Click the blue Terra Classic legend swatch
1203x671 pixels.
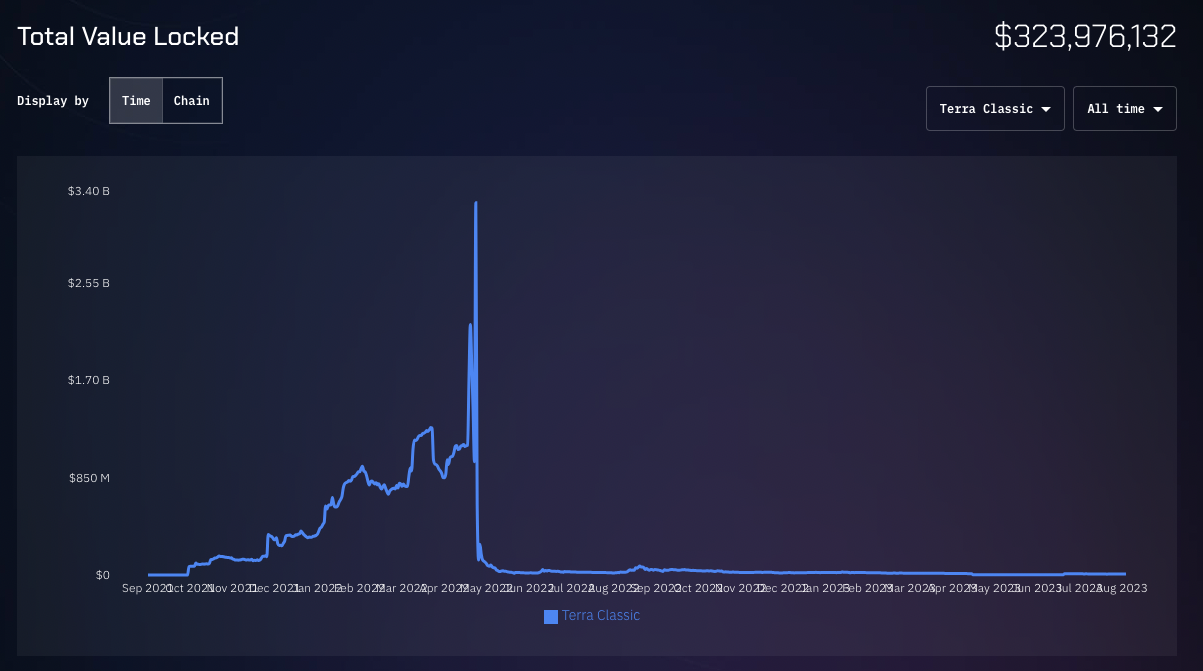tap(551, 617)
